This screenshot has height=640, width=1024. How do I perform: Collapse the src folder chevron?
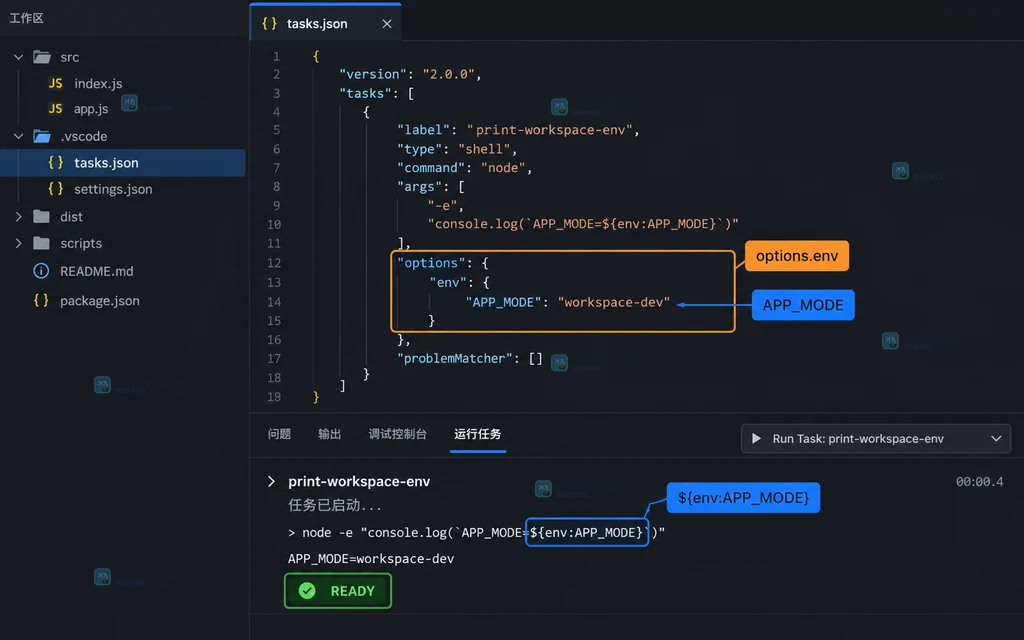click(x=19, y=57)
